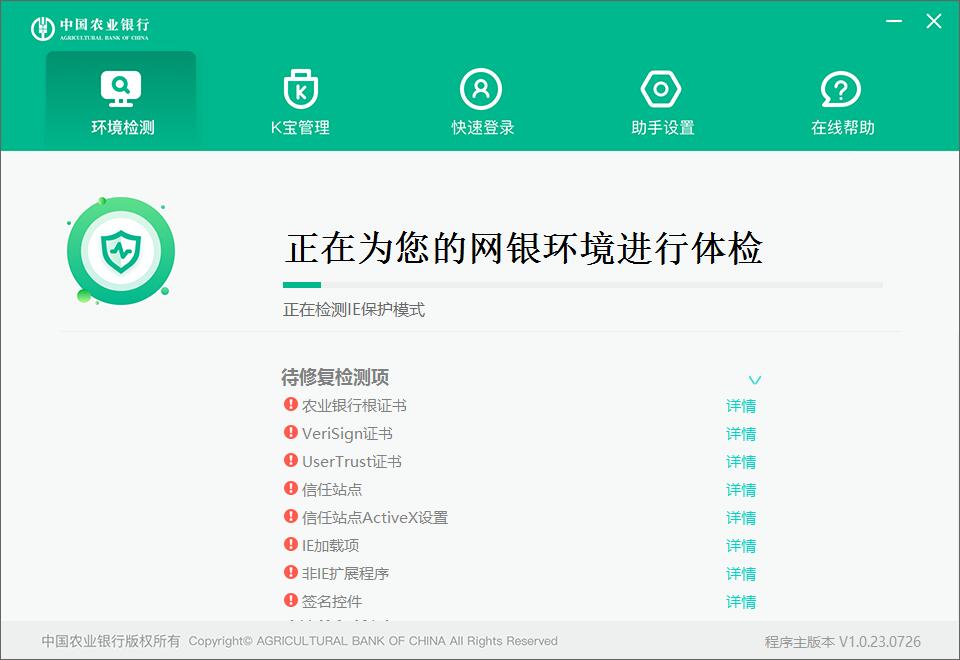View 详情 for 非IE扩展程序

741,574
